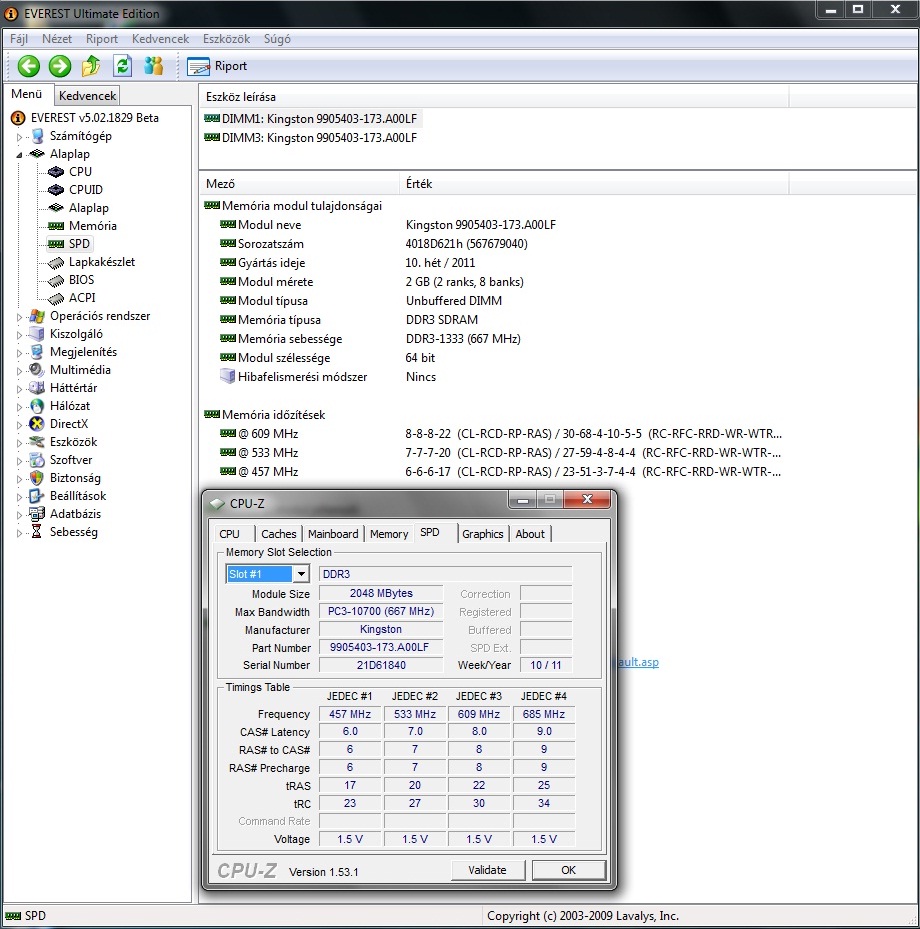This screenshot has width=920, height=929.
Task: Click the Eszközök devices icon in tree
Action: 37,442
